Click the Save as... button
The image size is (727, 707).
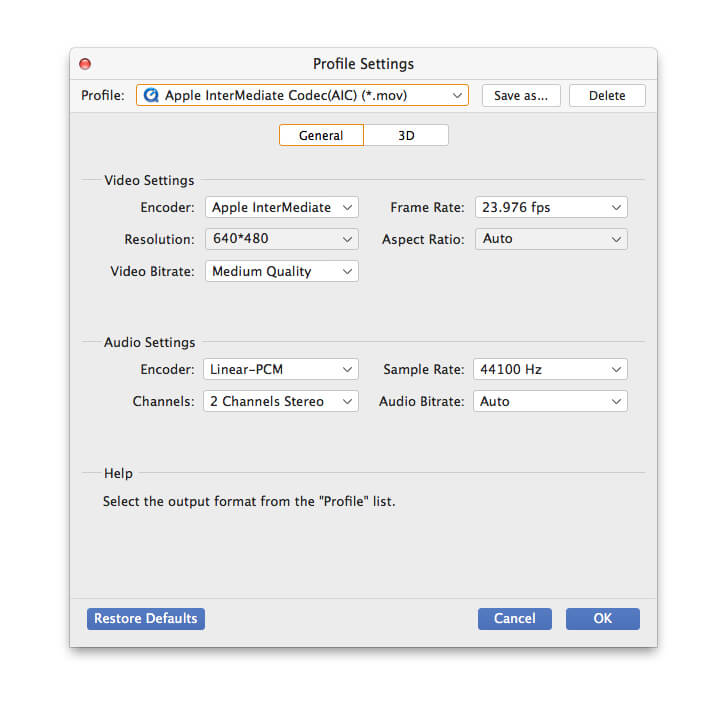coord(521,96)
